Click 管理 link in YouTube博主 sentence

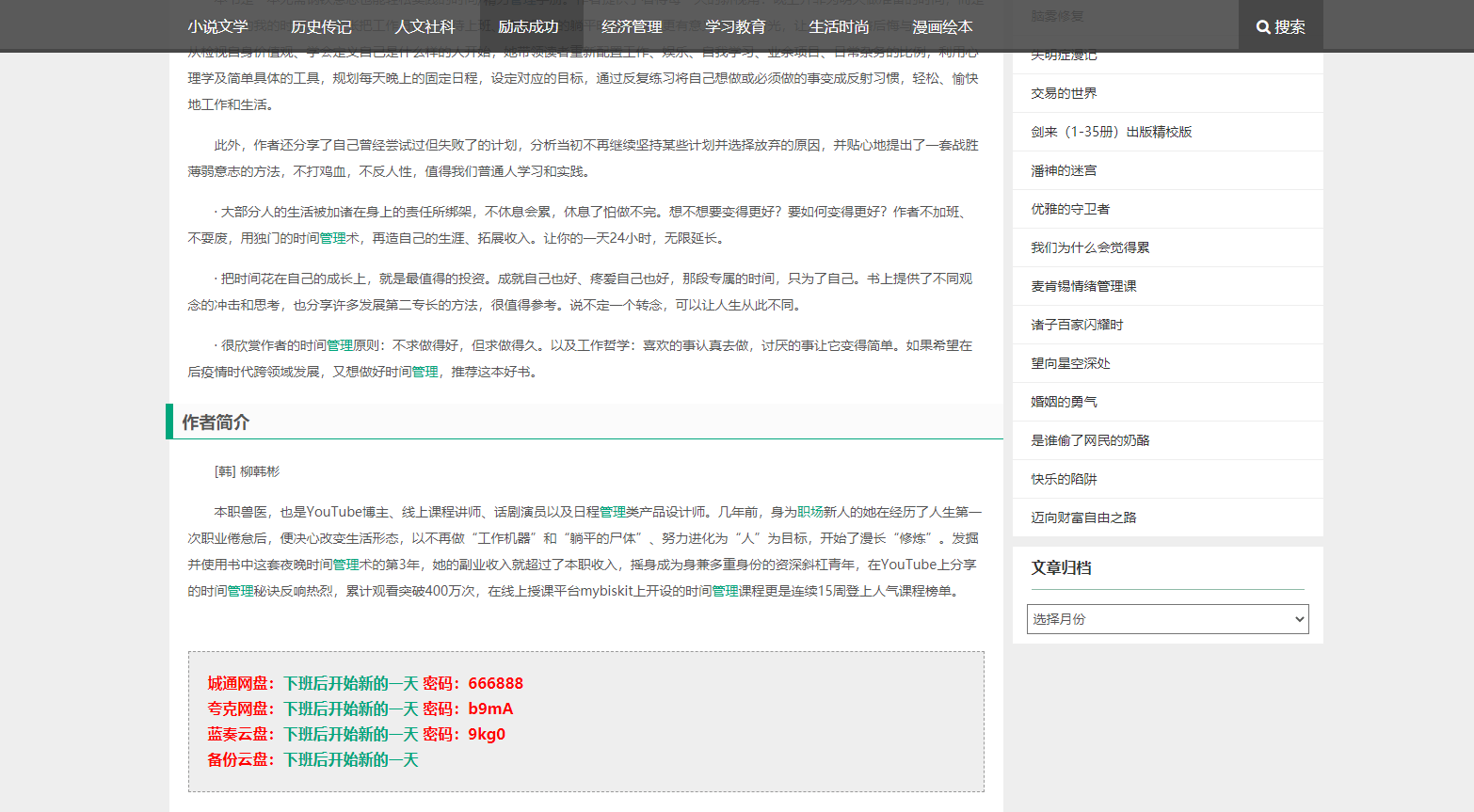[x=613, y=512]
